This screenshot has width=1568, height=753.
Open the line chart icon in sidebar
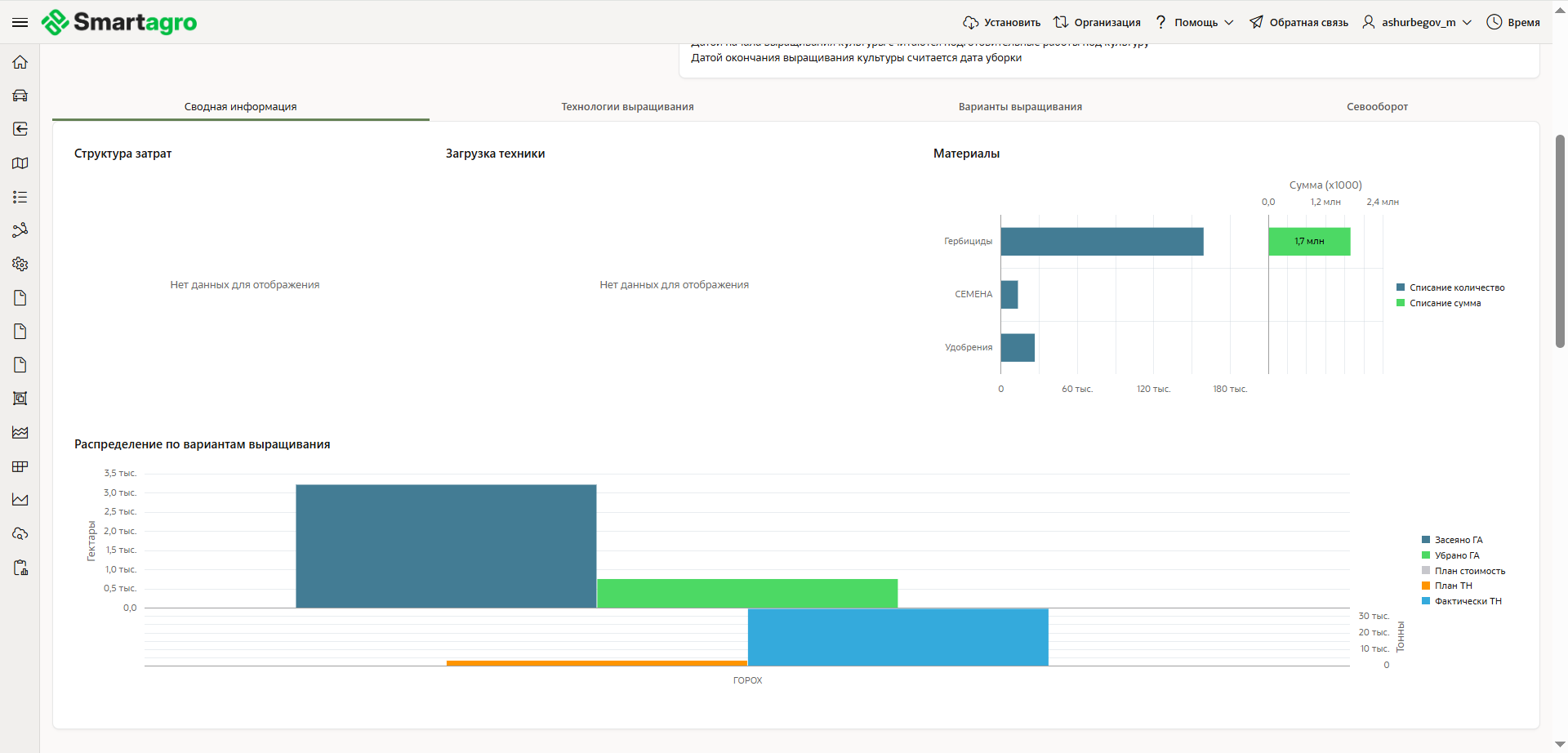pyautogui.click(x=20, y=500)
